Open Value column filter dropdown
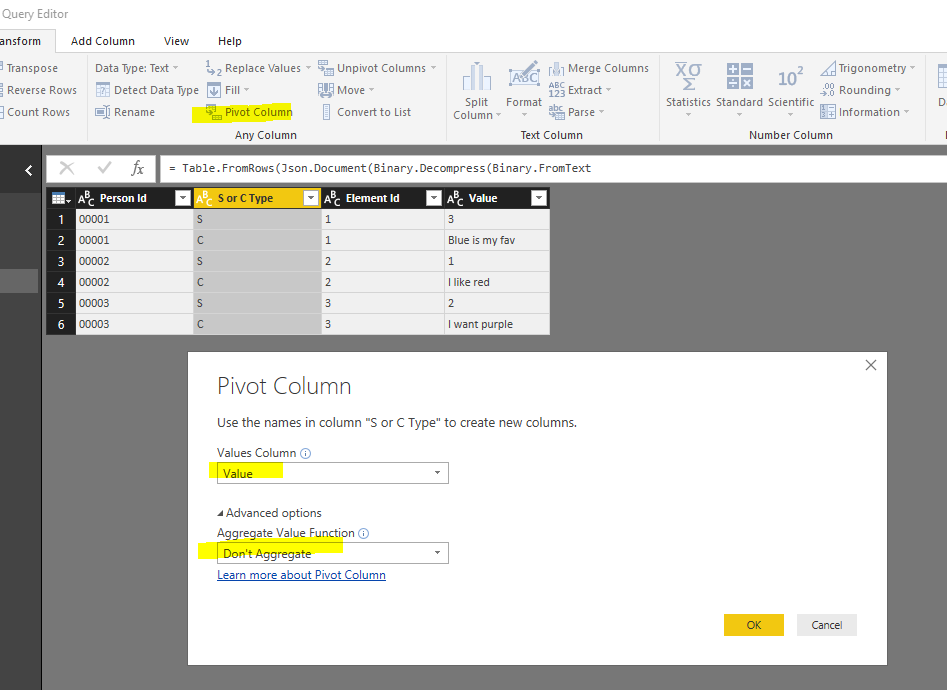 point(539,198)
